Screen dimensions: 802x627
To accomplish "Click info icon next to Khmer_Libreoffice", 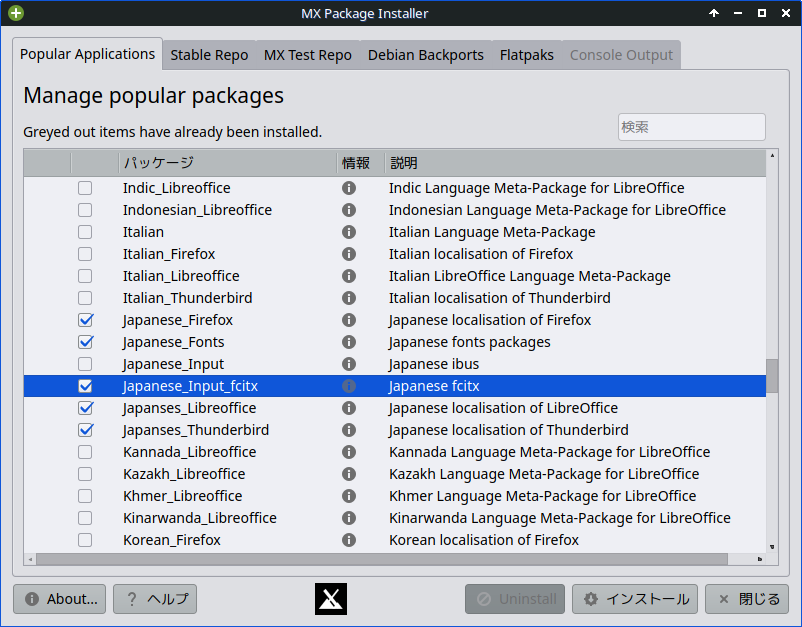I will pyautogui.click(x=349, y=496).
